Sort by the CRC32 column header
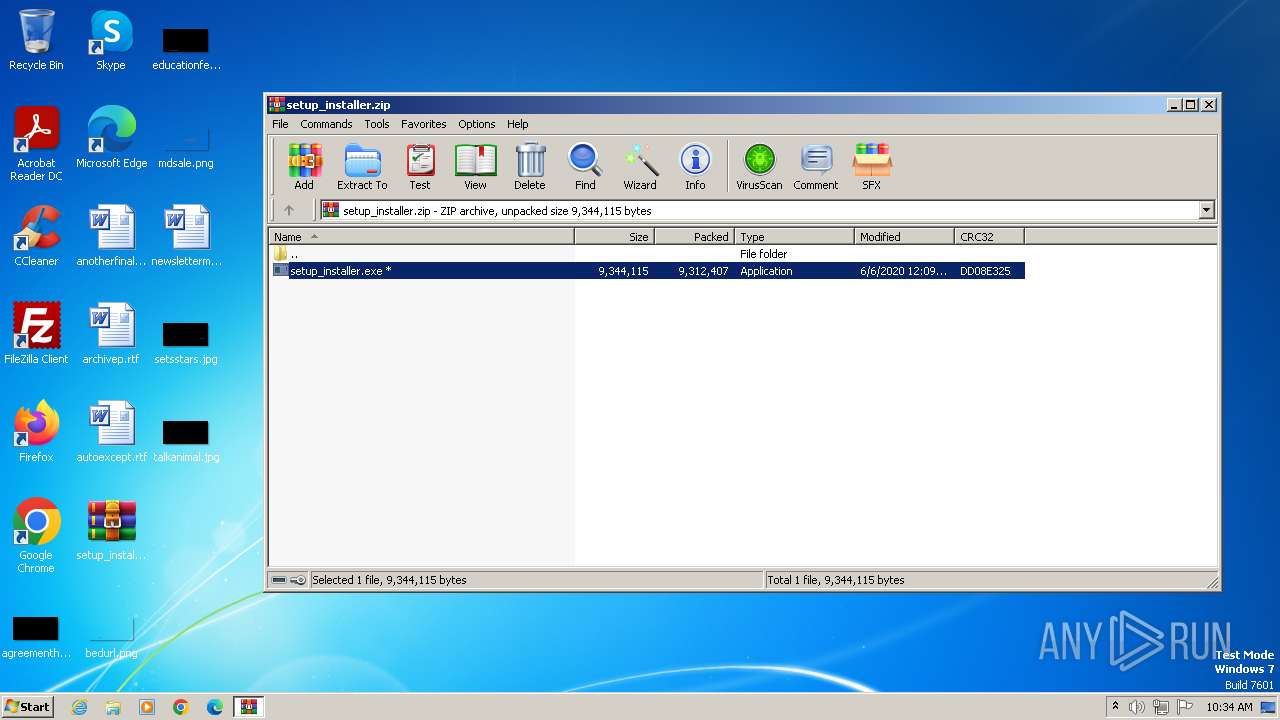The height and width of the screenshot is (720, 1280). click(990, 237)
